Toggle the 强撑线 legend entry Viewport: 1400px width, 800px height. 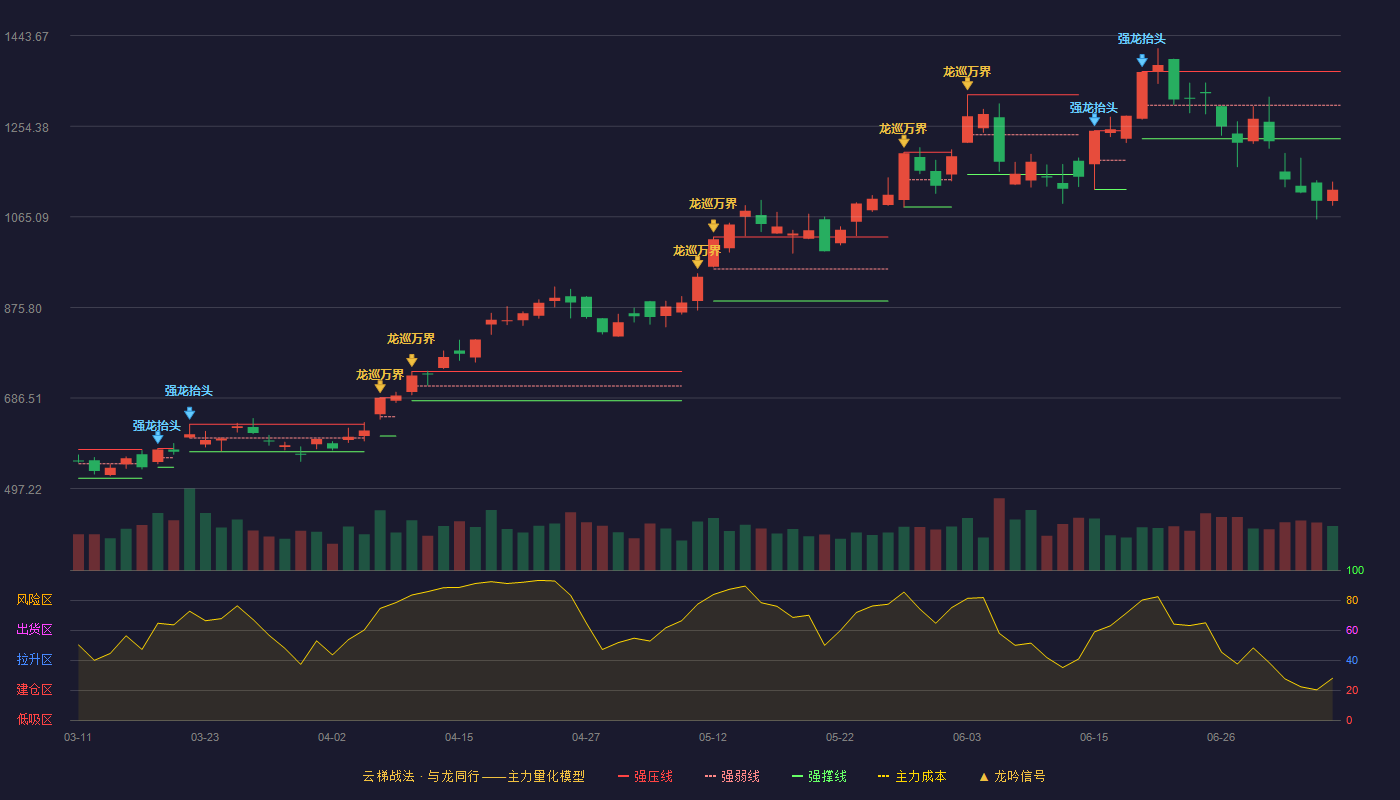coord(819,776)
